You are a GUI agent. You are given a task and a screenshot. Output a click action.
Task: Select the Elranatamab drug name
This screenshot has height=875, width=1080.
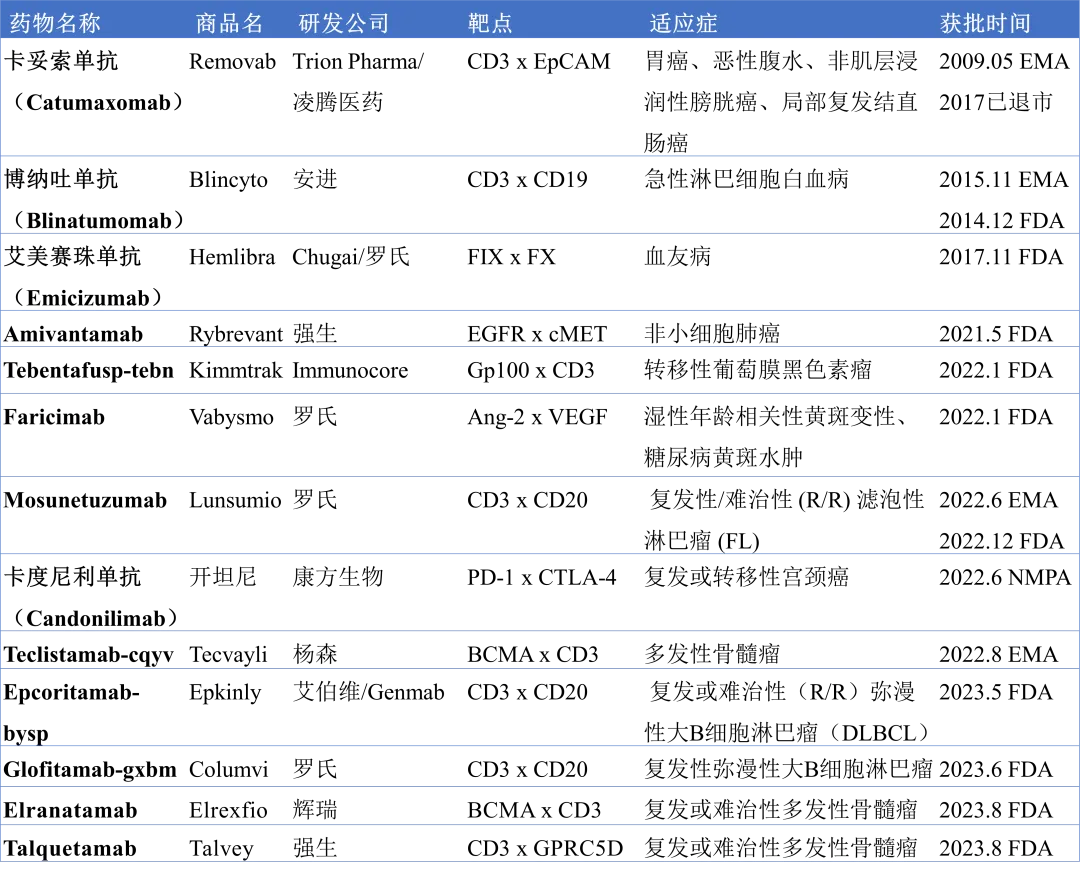tap(70, 810)
